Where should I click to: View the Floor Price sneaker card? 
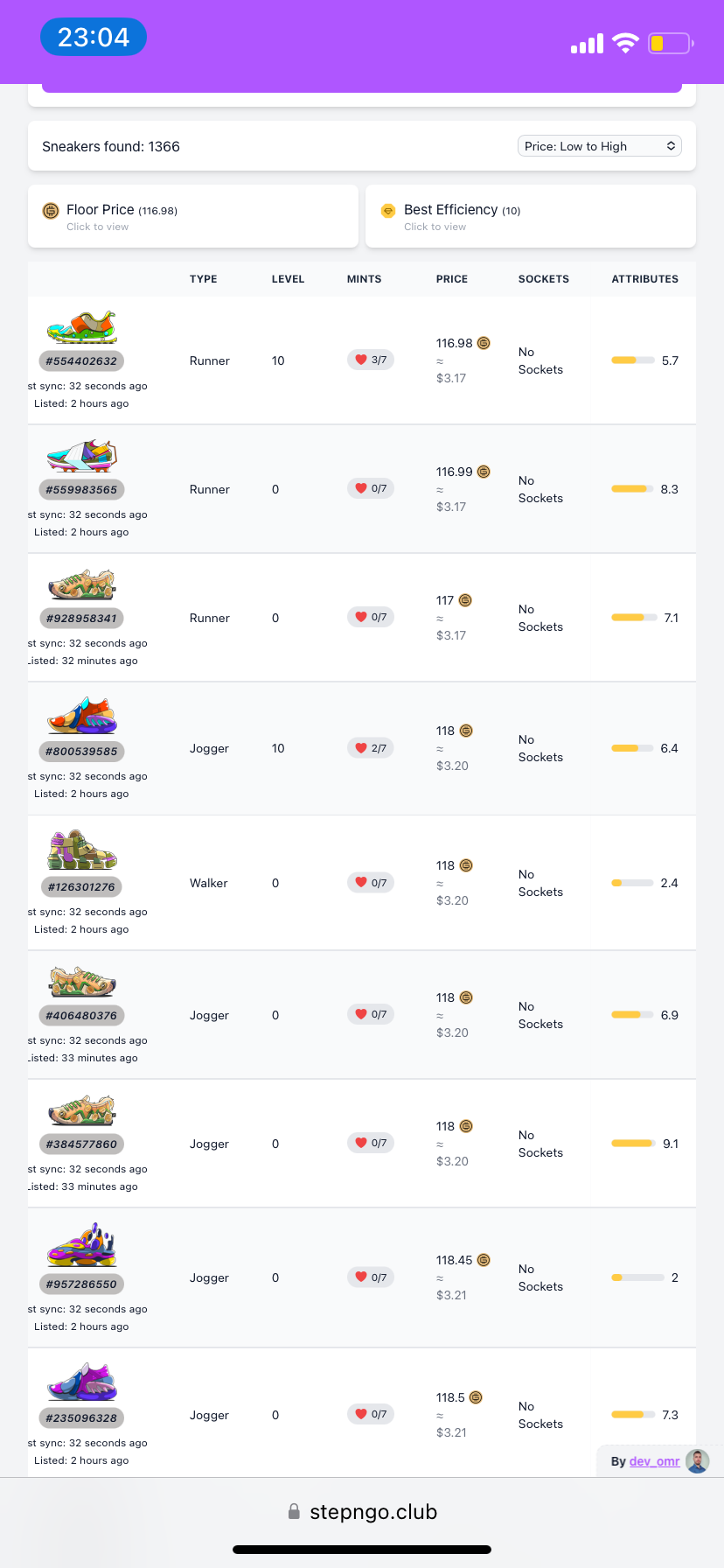coord(193,216)
